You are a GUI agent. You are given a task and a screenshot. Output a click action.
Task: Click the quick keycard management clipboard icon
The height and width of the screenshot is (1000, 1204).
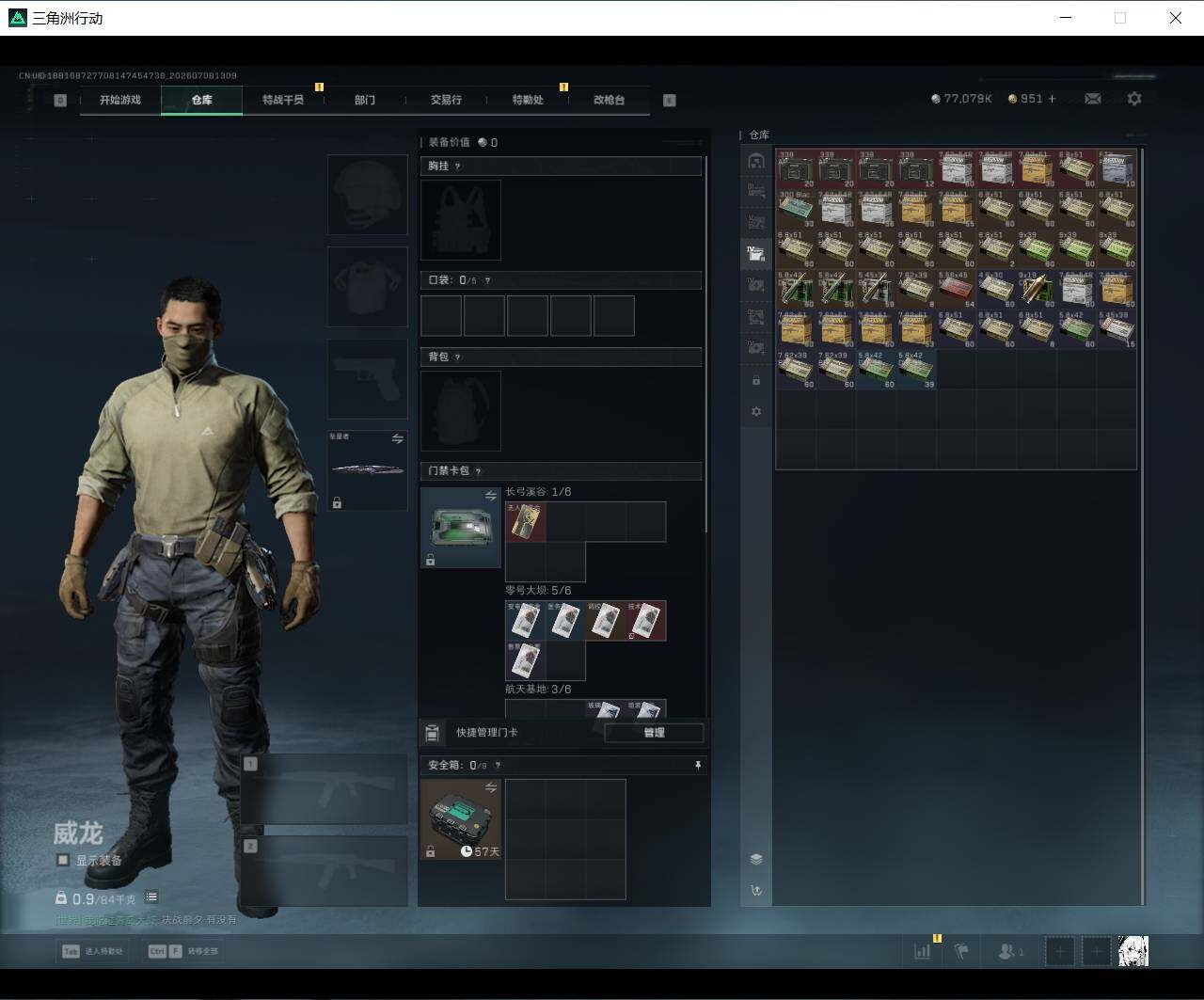(432, 733)
